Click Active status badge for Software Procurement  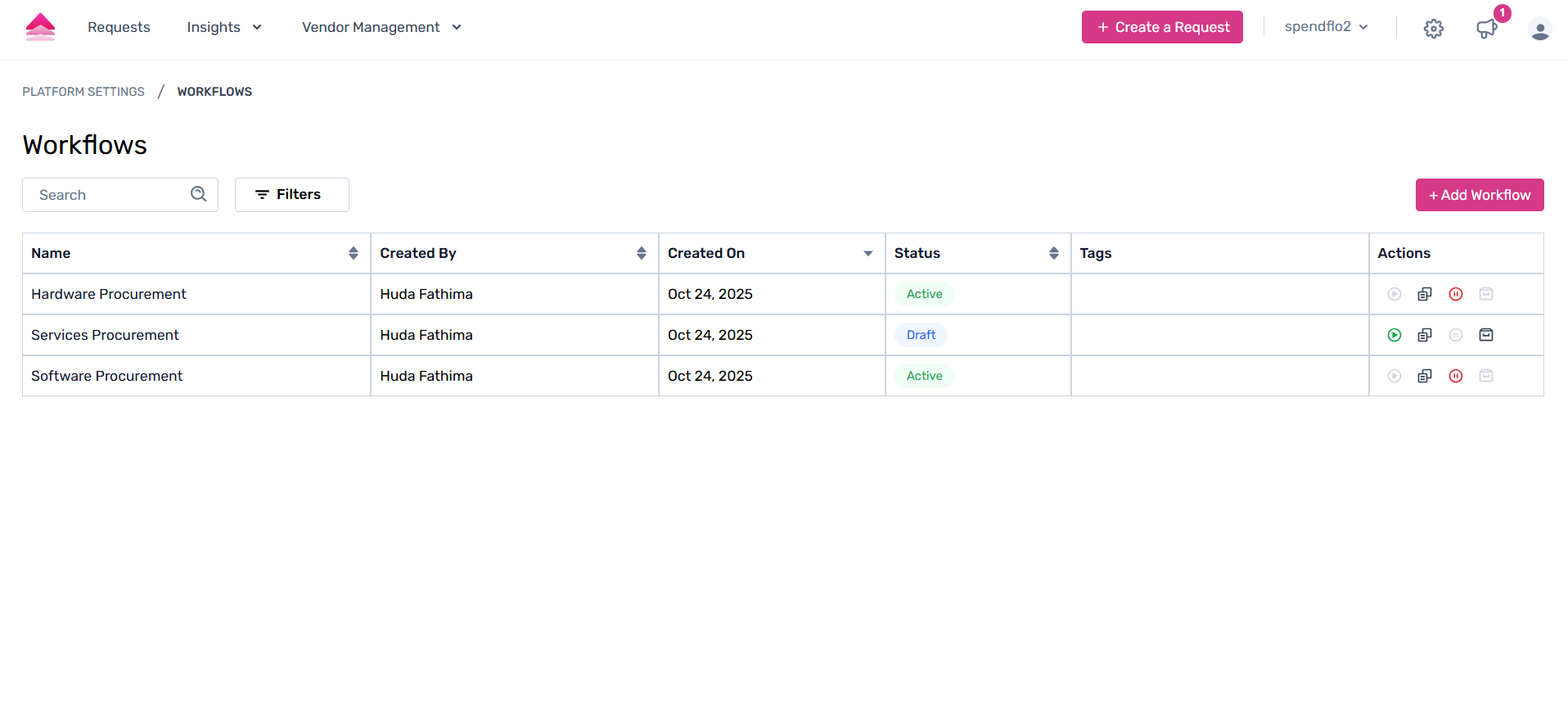coord(925,376)
